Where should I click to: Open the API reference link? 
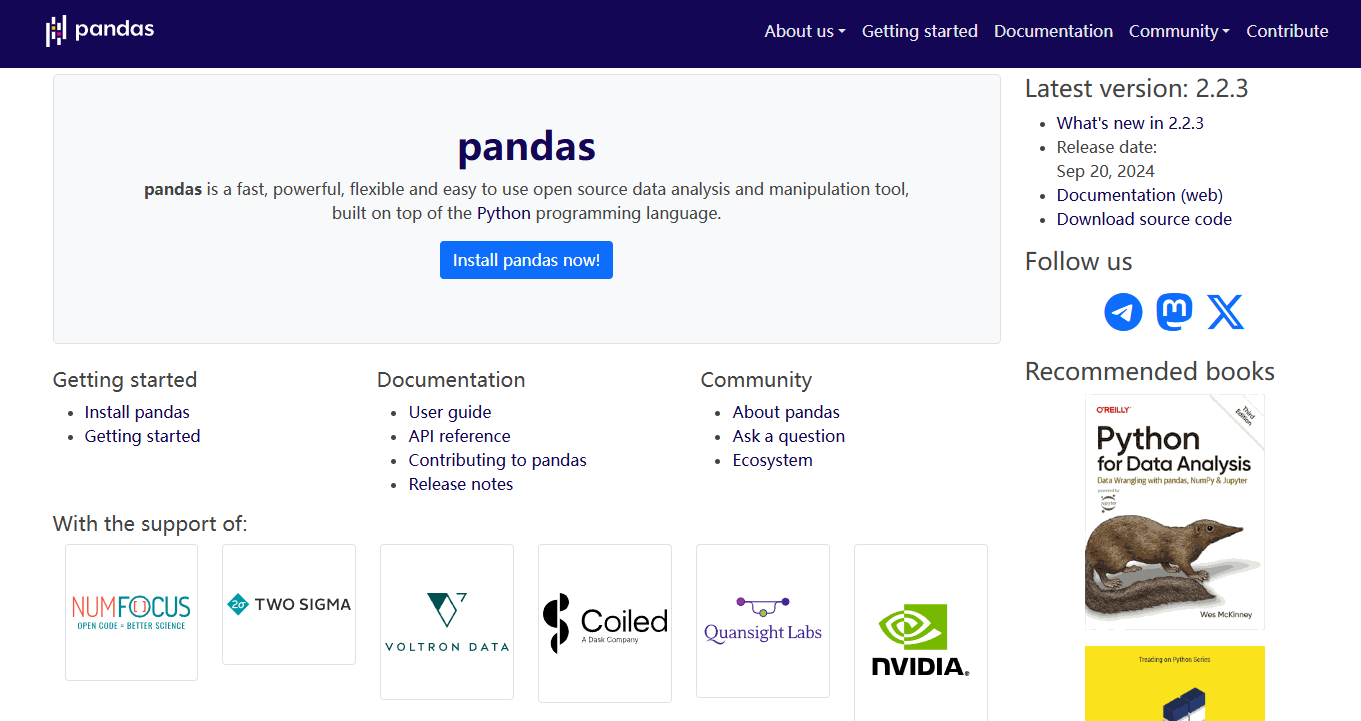coord(459,436)
